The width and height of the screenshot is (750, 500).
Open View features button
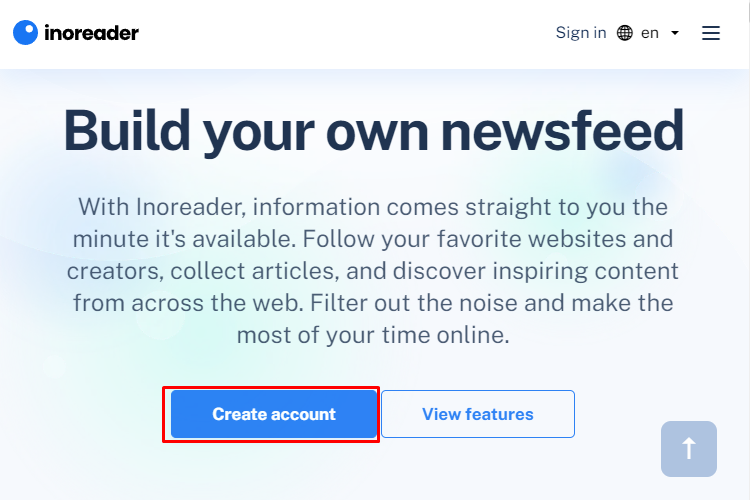coord(478,414)
